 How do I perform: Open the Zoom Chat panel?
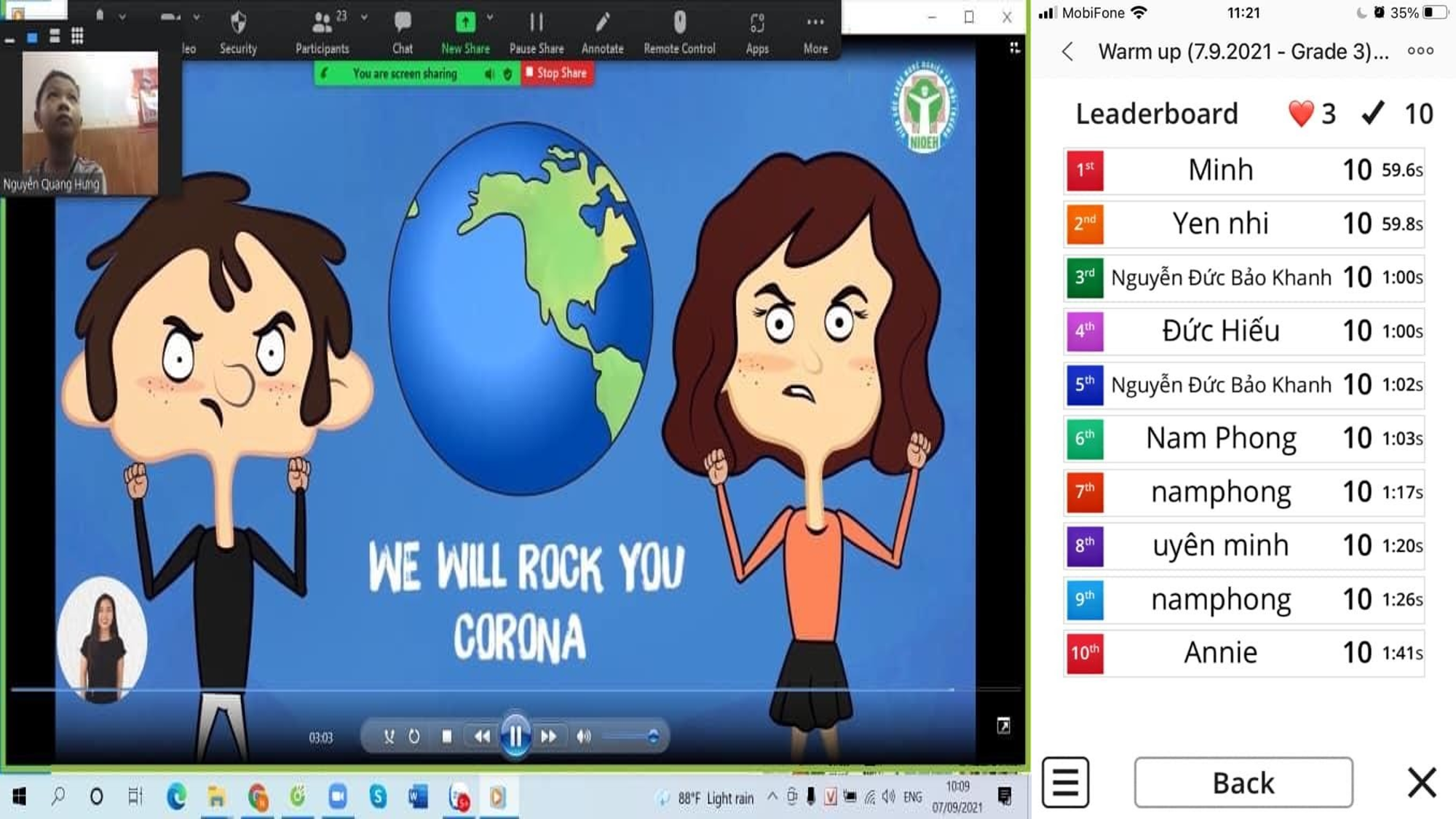(403, 32)
